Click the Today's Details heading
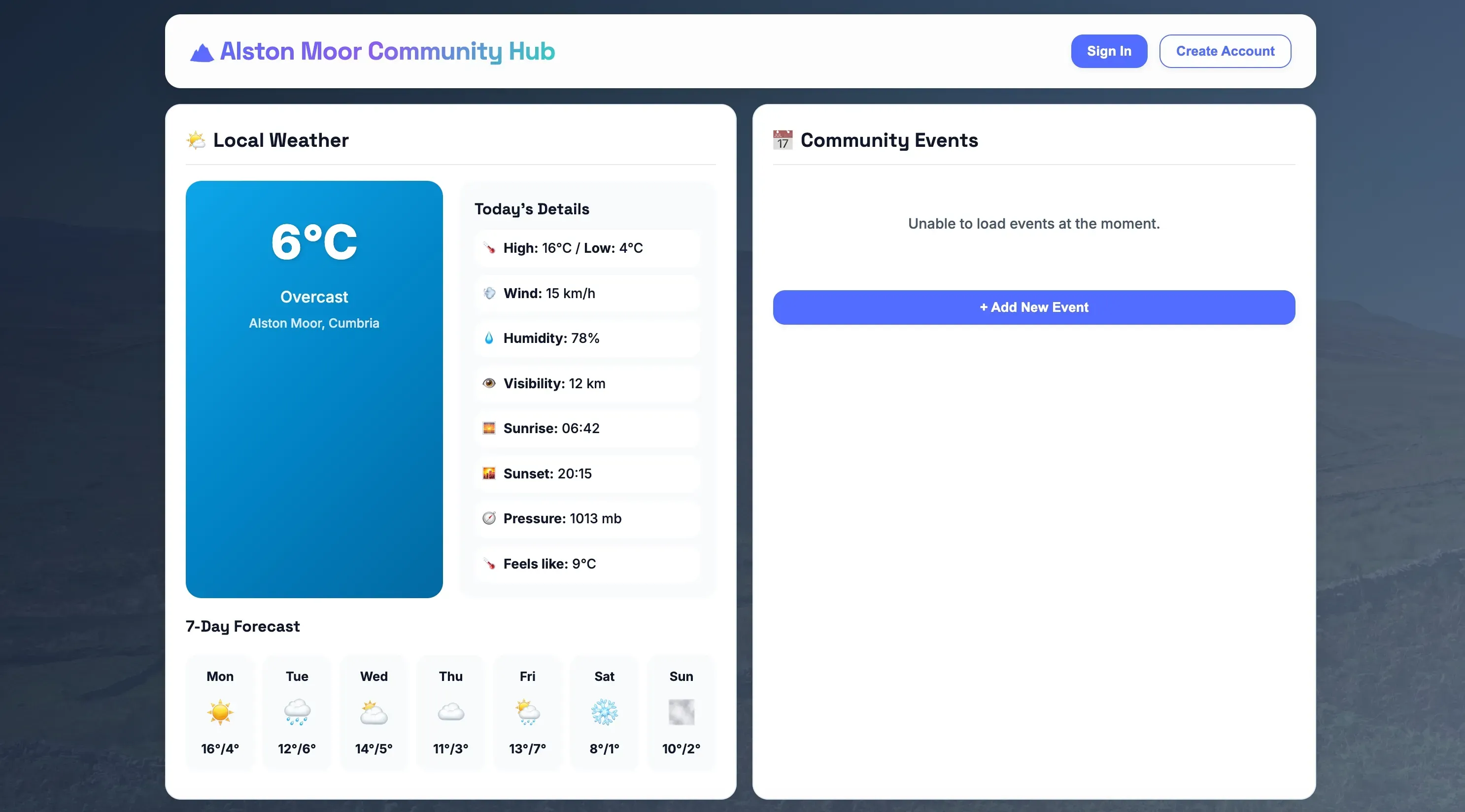Screen dimensions: 1465x812 pos(532,209)
